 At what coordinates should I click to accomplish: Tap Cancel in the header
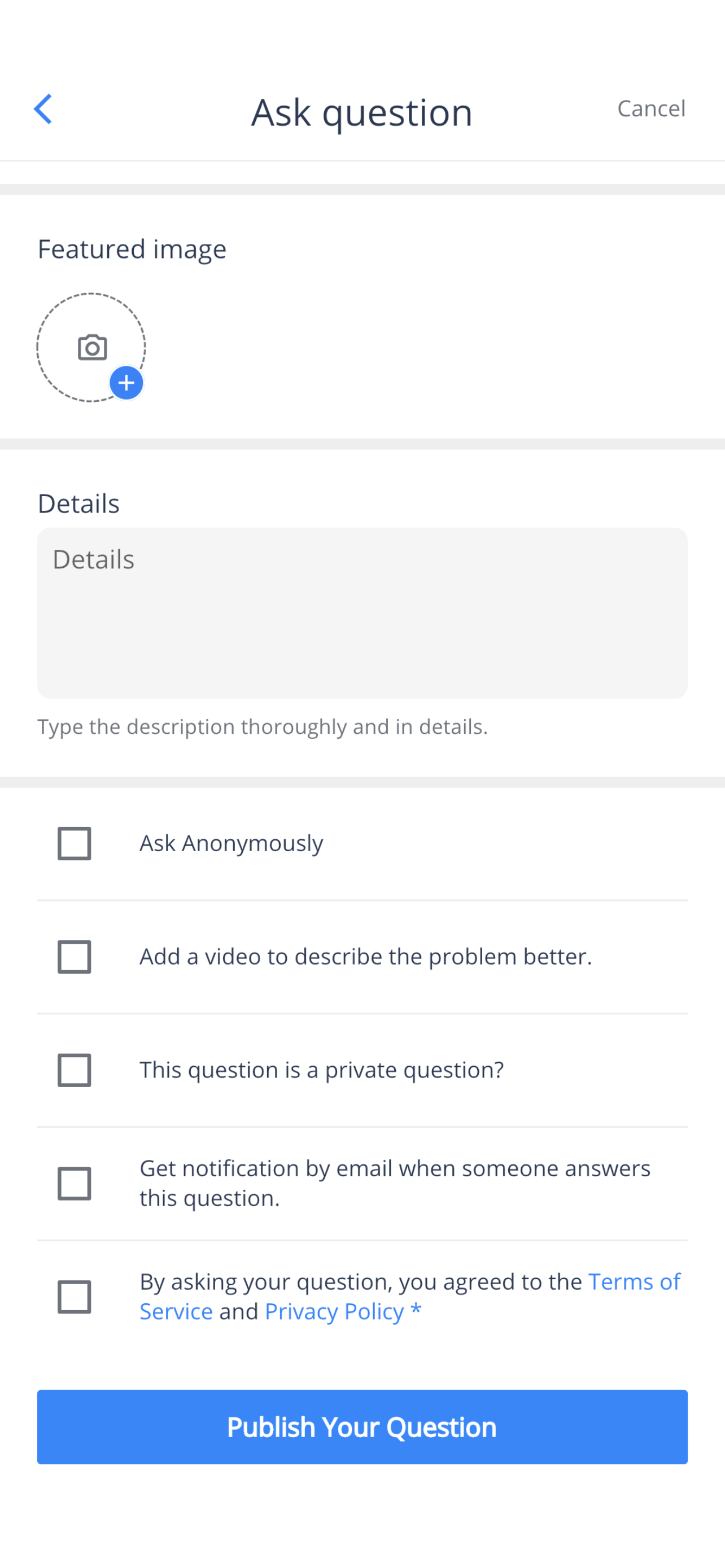click(652, 108)
